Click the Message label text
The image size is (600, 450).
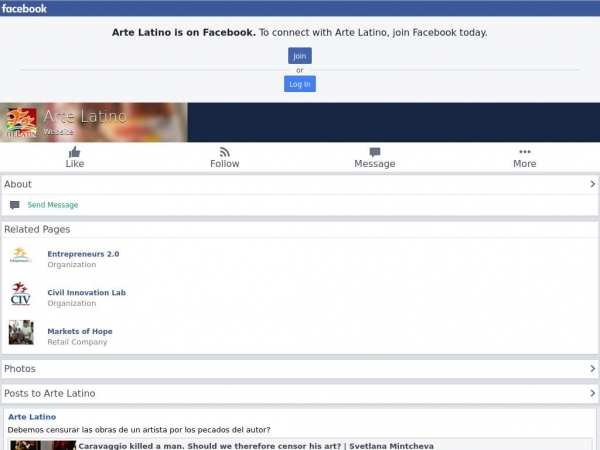click(375, 164)
